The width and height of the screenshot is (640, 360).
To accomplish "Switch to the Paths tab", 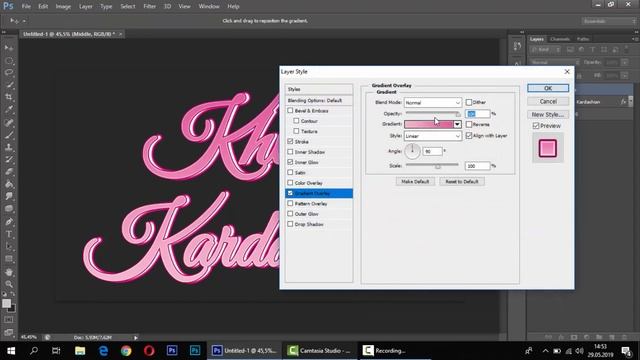I will [x=583, y=39].
